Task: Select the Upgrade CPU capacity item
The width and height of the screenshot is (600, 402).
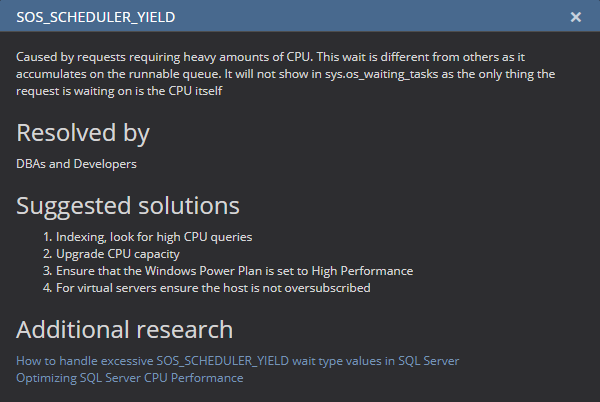Action: 118,254
